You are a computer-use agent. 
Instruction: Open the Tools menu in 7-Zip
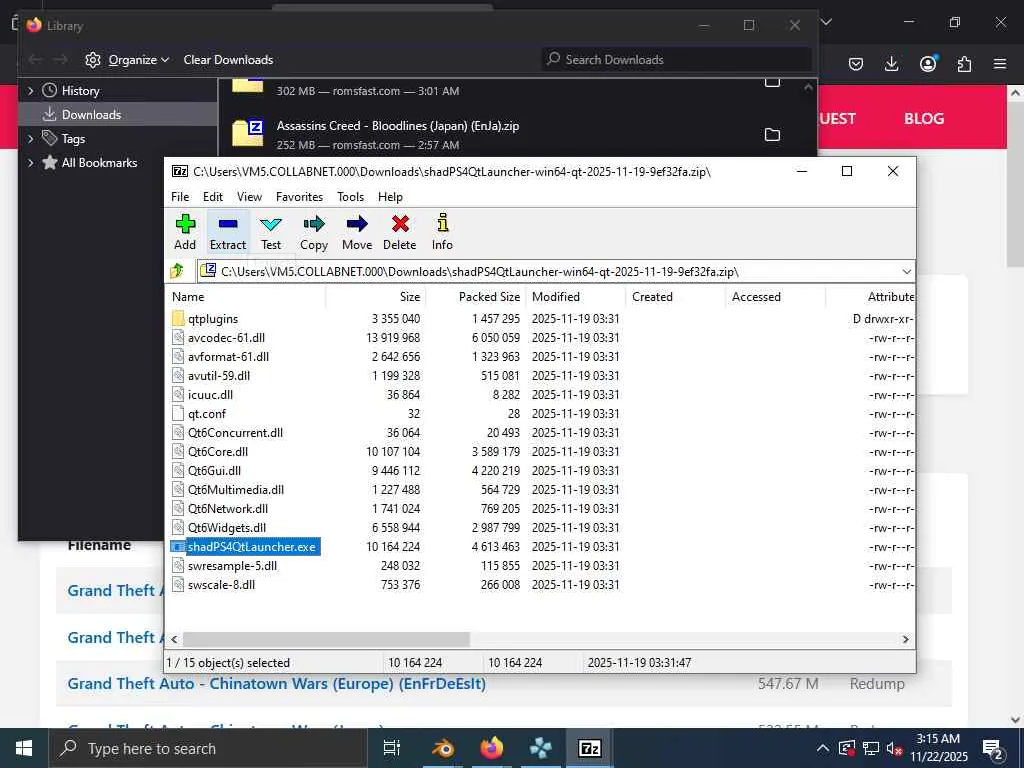coord(350,197)
